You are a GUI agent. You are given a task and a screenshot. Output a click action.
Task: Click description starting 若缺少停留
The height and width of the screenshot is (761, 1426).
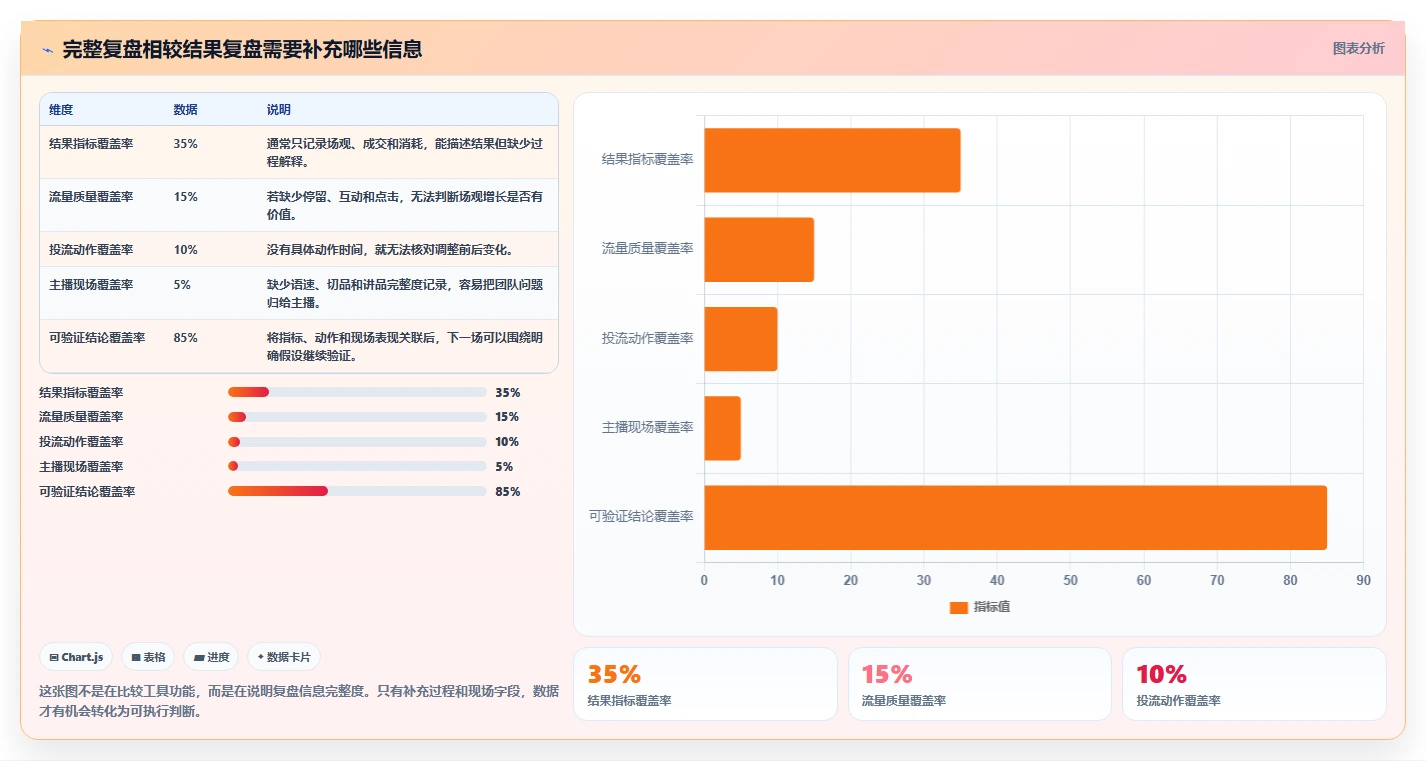405,205
